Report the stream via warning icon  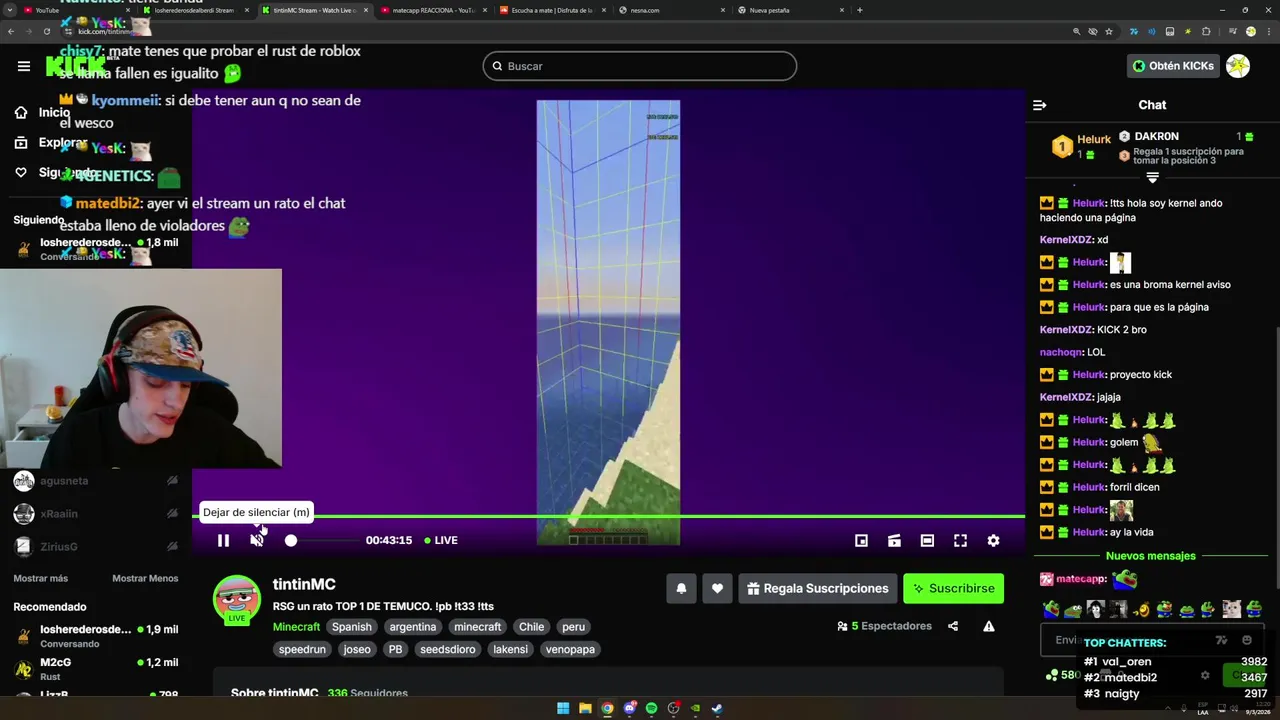pos(989,626)
